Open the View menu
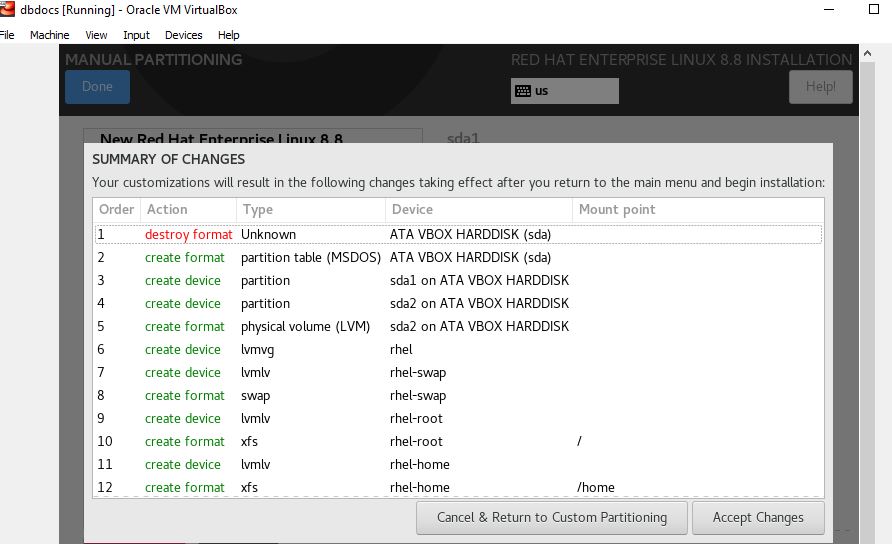 click(x=96, y=35)
